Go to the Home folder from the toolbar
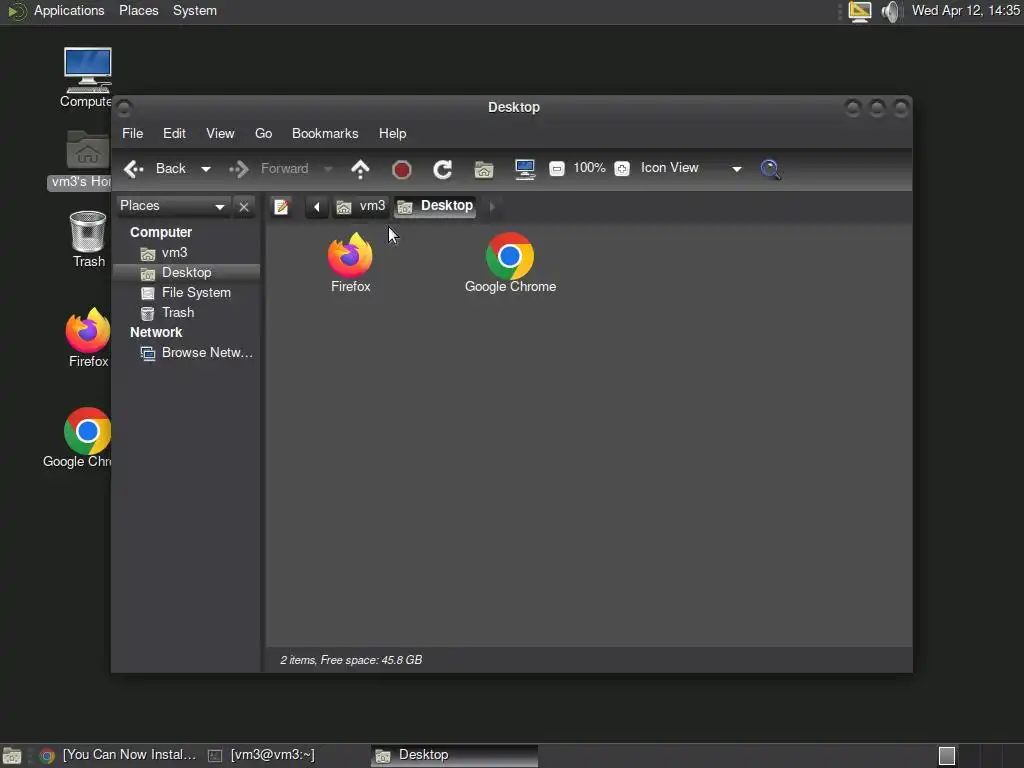1024x768 pixels. pos(484,170)
